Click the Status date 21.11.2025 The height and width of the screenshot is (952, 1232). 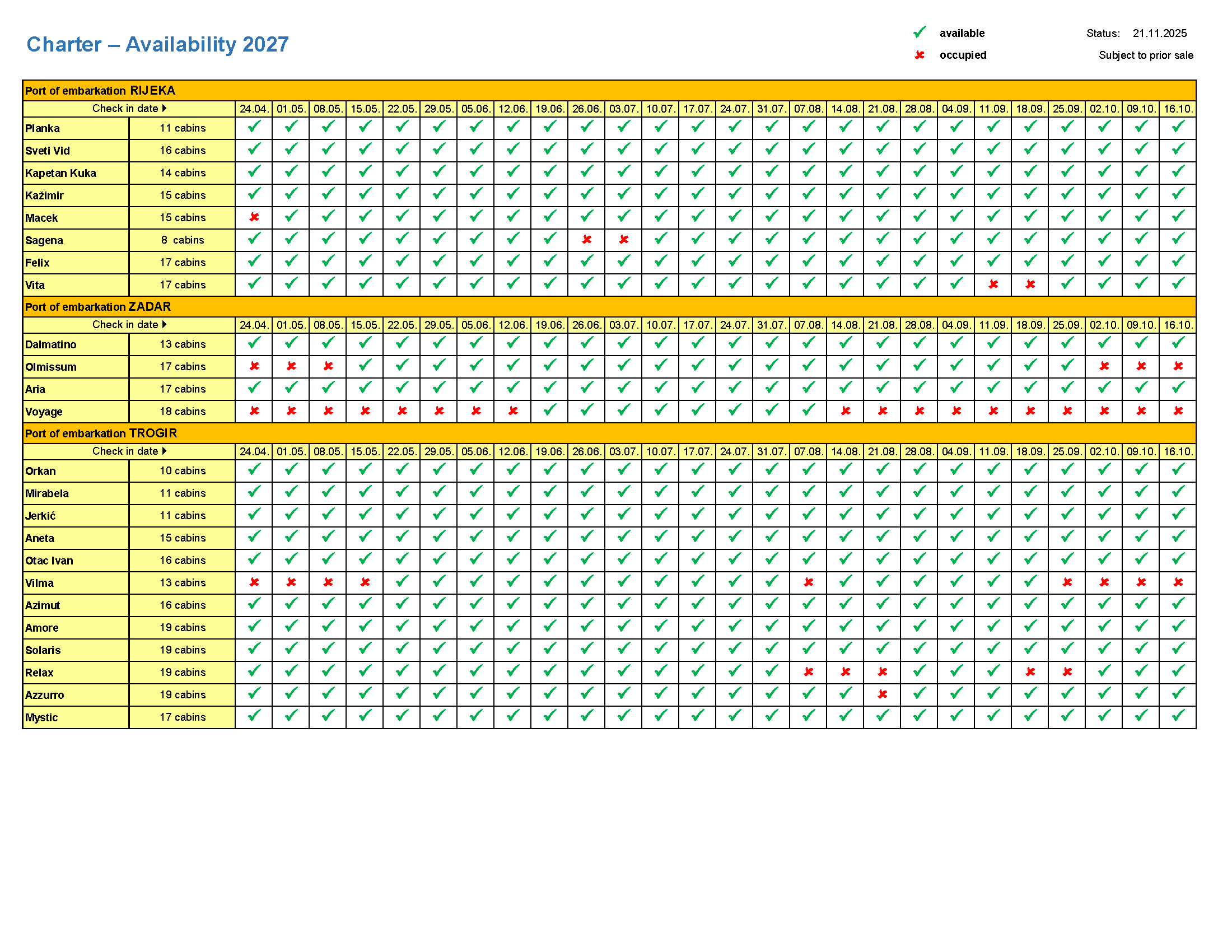[1159, 33]
